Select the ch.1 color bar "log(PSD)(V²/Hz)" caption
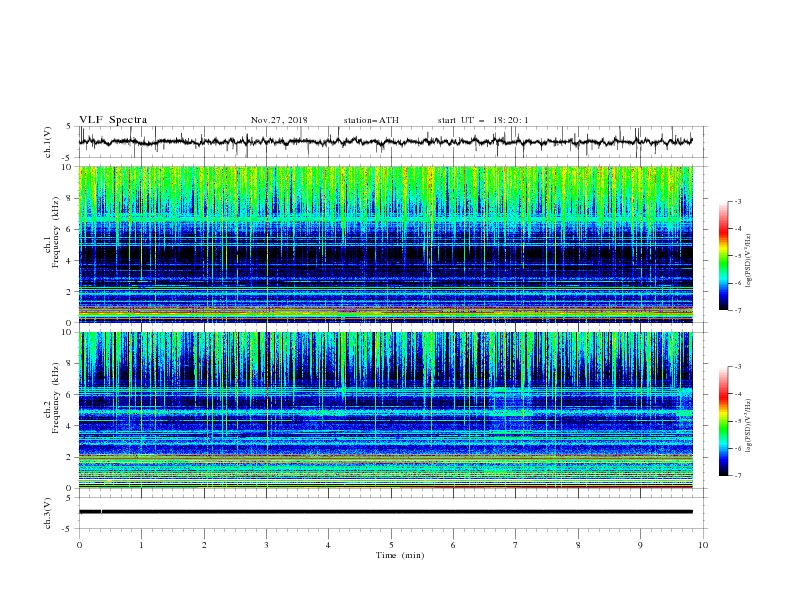The width and height of the screenshot is (792, 612). (x=749, y=261)
